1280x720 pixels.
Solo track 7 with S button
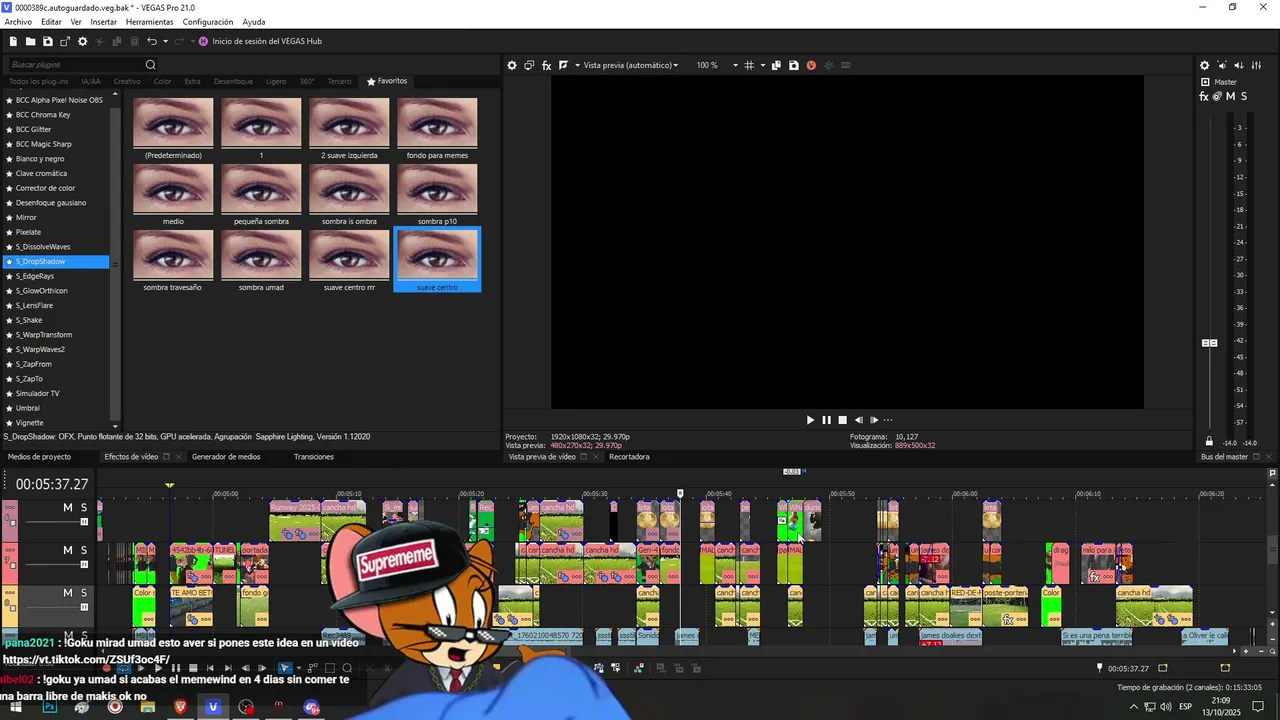tap(84, 550)
